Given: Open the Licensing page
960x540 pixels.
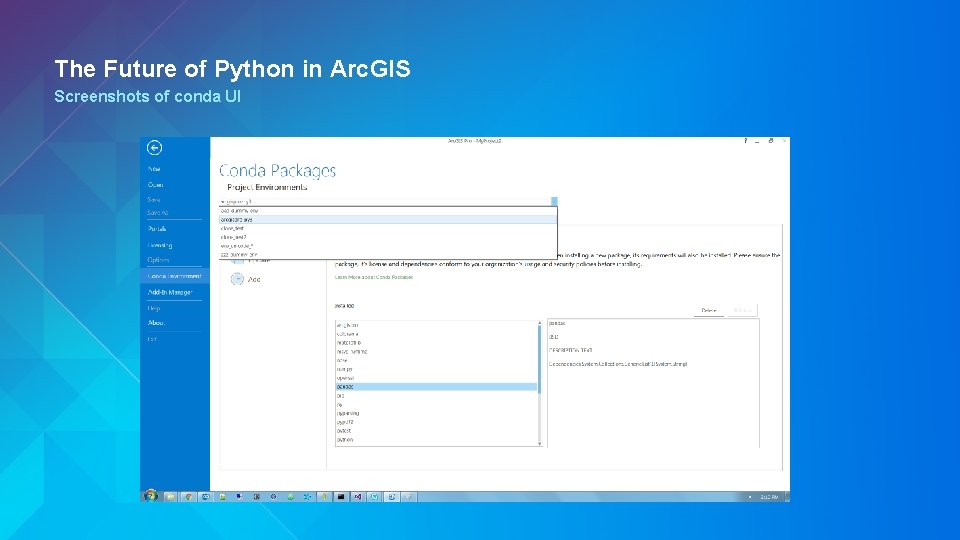Looking at the screenshot, I should pos(160,246).
